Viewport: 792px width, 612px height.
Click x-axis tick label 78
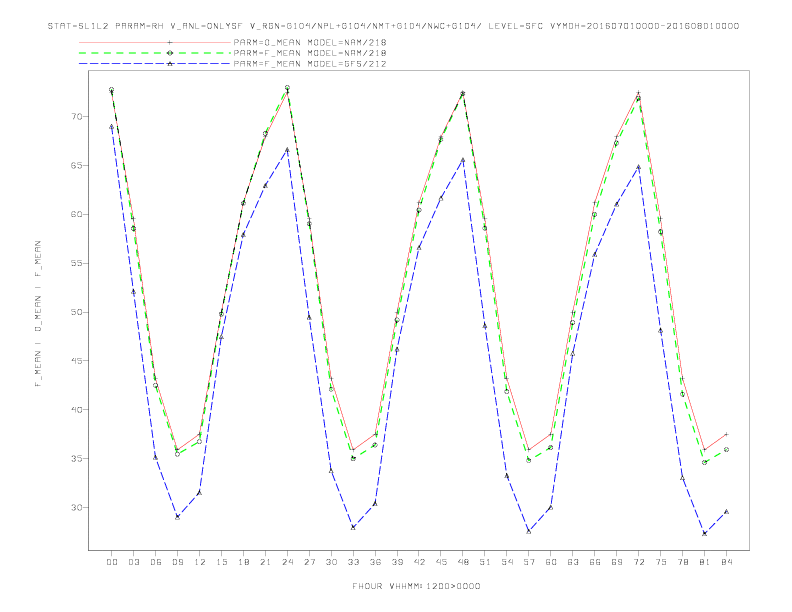(682, 562)
